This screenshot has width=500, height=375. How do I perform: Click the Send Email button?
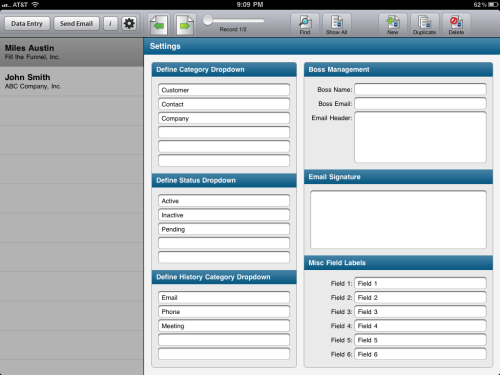coord(76,24)
